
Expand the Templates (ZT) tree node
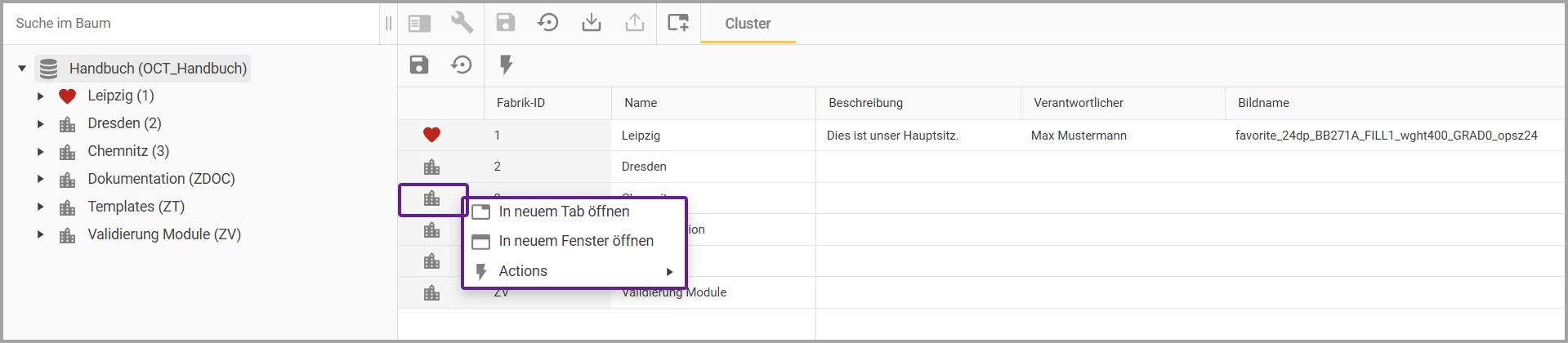click(40, 207)
